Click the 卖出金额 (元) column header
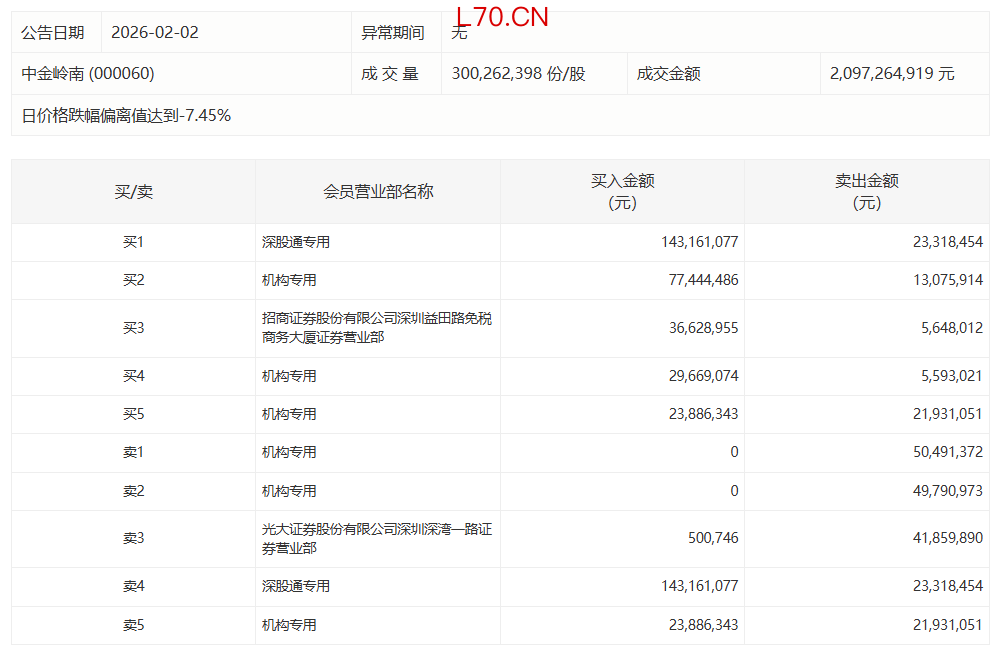Screen dimensions: 1005x665 click(866, 192)
